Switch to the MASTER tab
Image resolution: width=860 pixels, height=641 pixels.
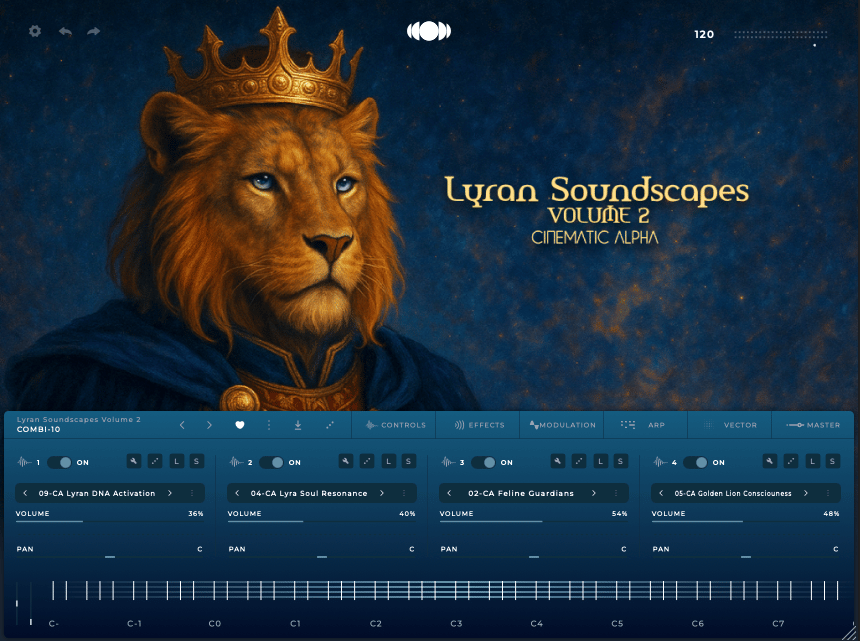[x=813, y=425]
